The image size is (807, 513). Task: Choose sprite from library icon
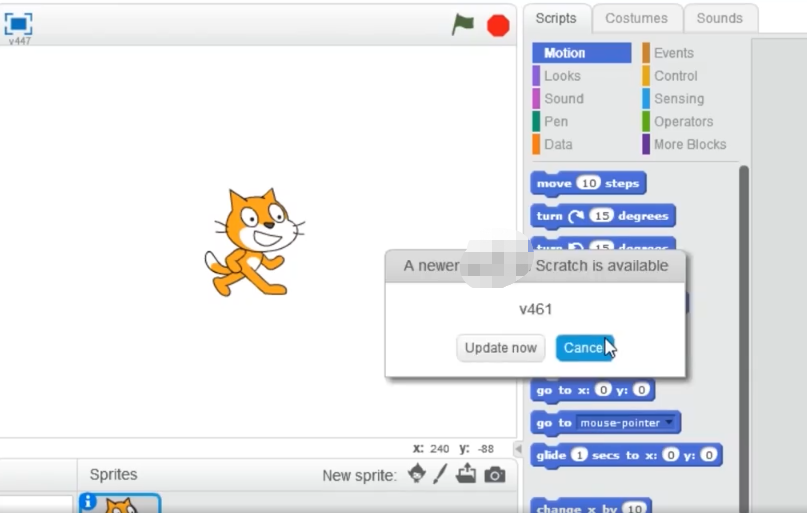(417, 473)
